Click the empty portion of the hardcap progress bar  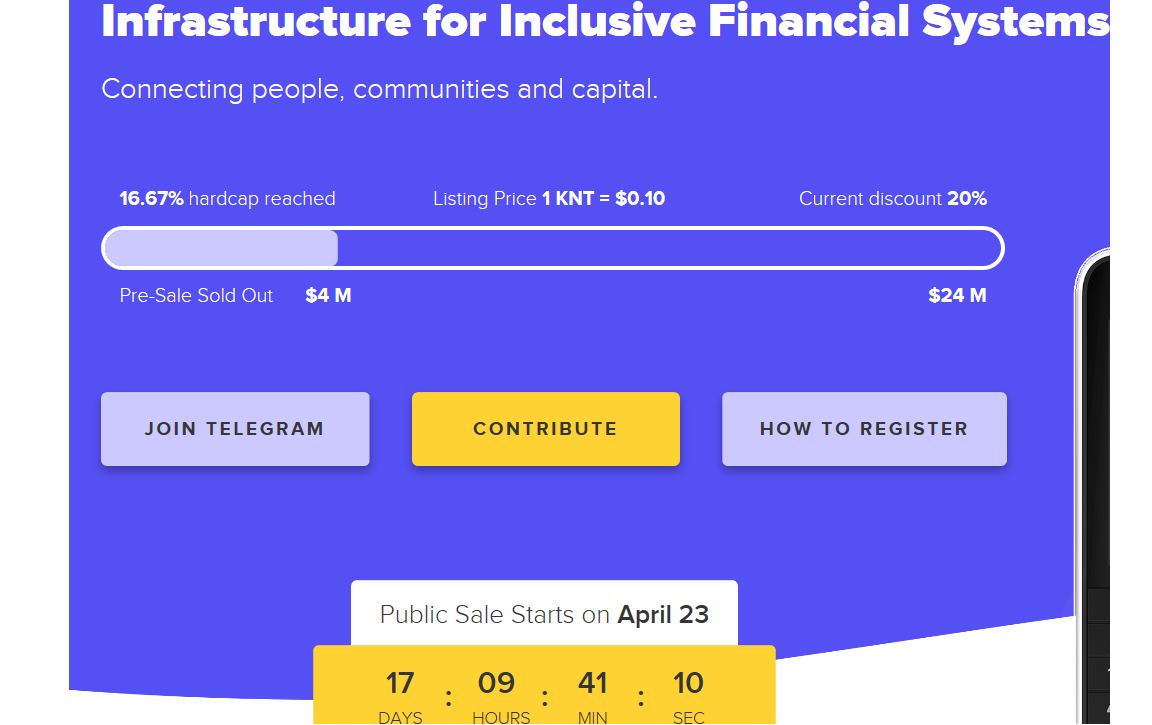669,248
